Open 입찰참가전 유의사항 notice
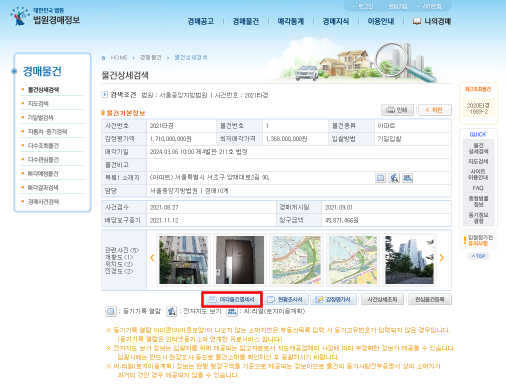This screenshot has width=506, height=386. point(478,240)
